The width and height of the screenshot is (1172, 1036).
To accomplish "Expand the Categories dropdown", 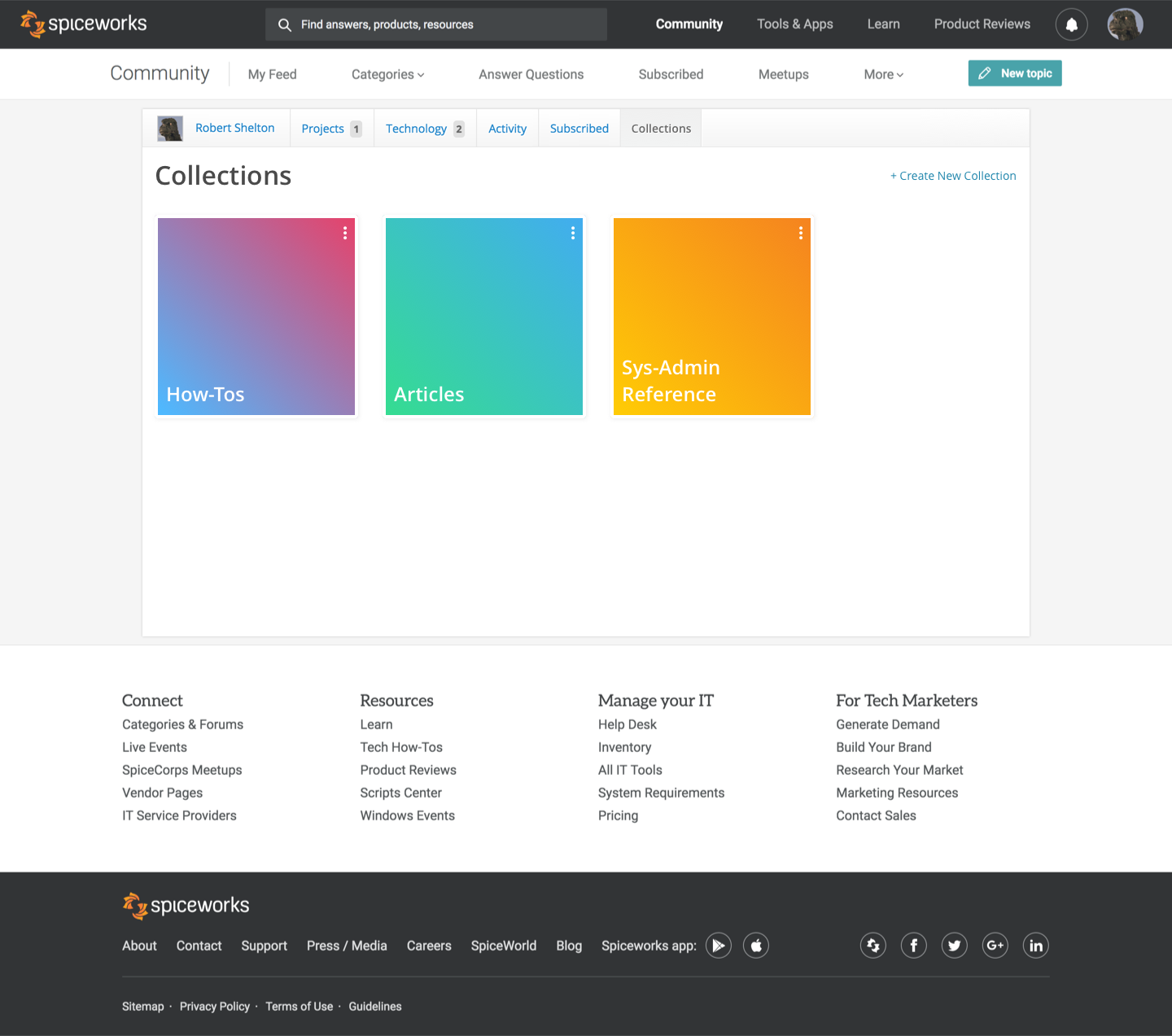I will (x=388, y=74).
